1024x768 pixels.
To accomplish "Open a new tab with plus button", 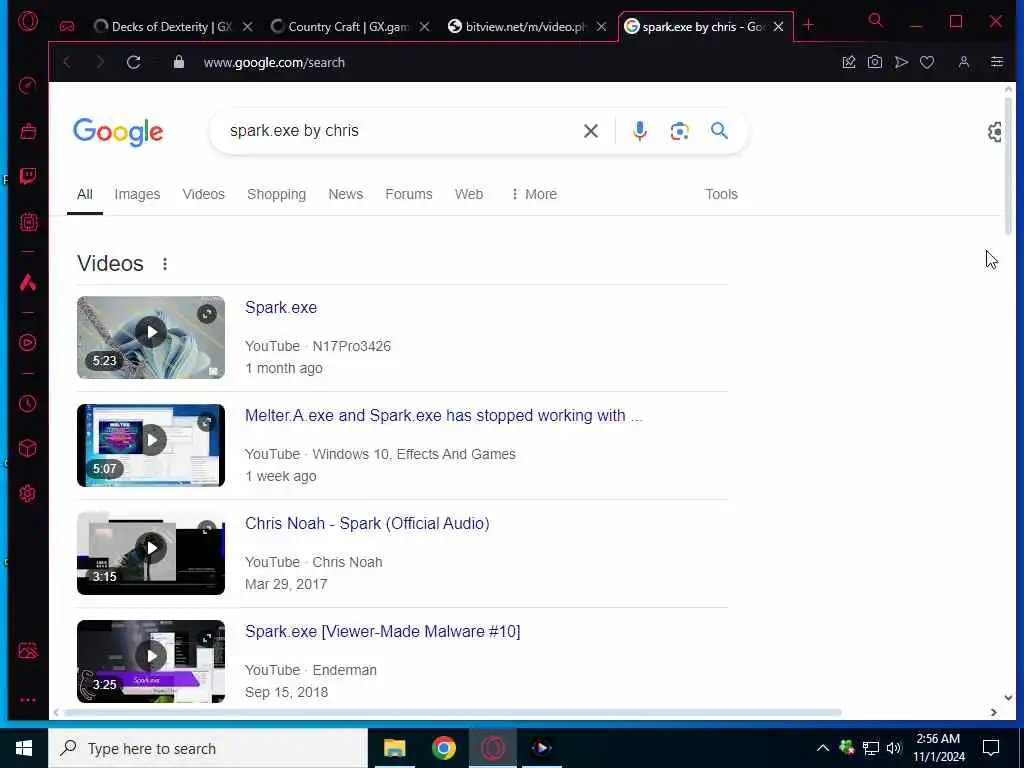I will click(x=808, y=25).
